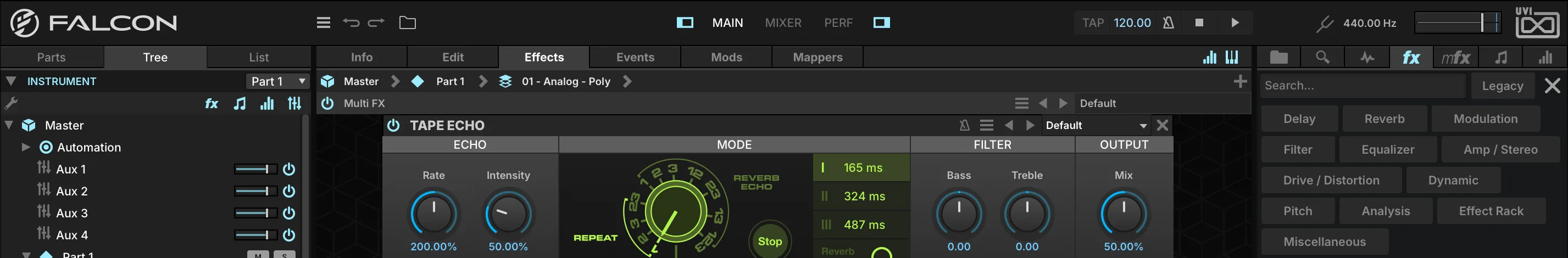This screenshot has height=258, width=1568.
Task: Expand the Automation tree node
Action: pos(26,147)
